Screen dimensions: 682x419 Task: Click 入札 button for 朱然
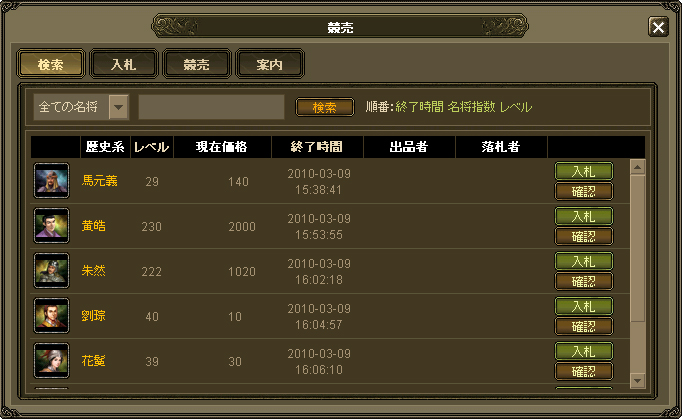(x=584, y=261)
